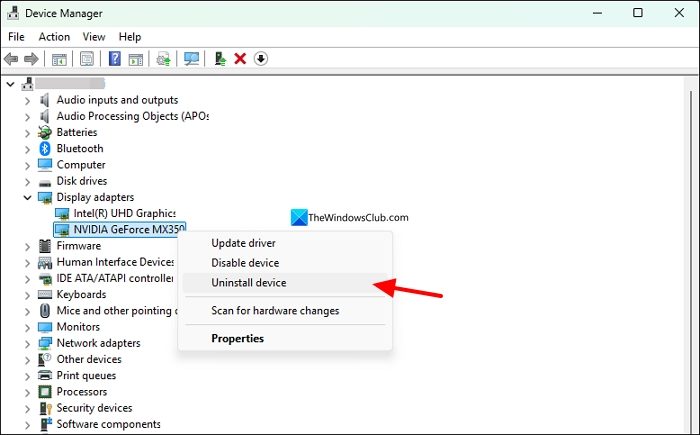Click the Security devices key icon

(45, 408)
